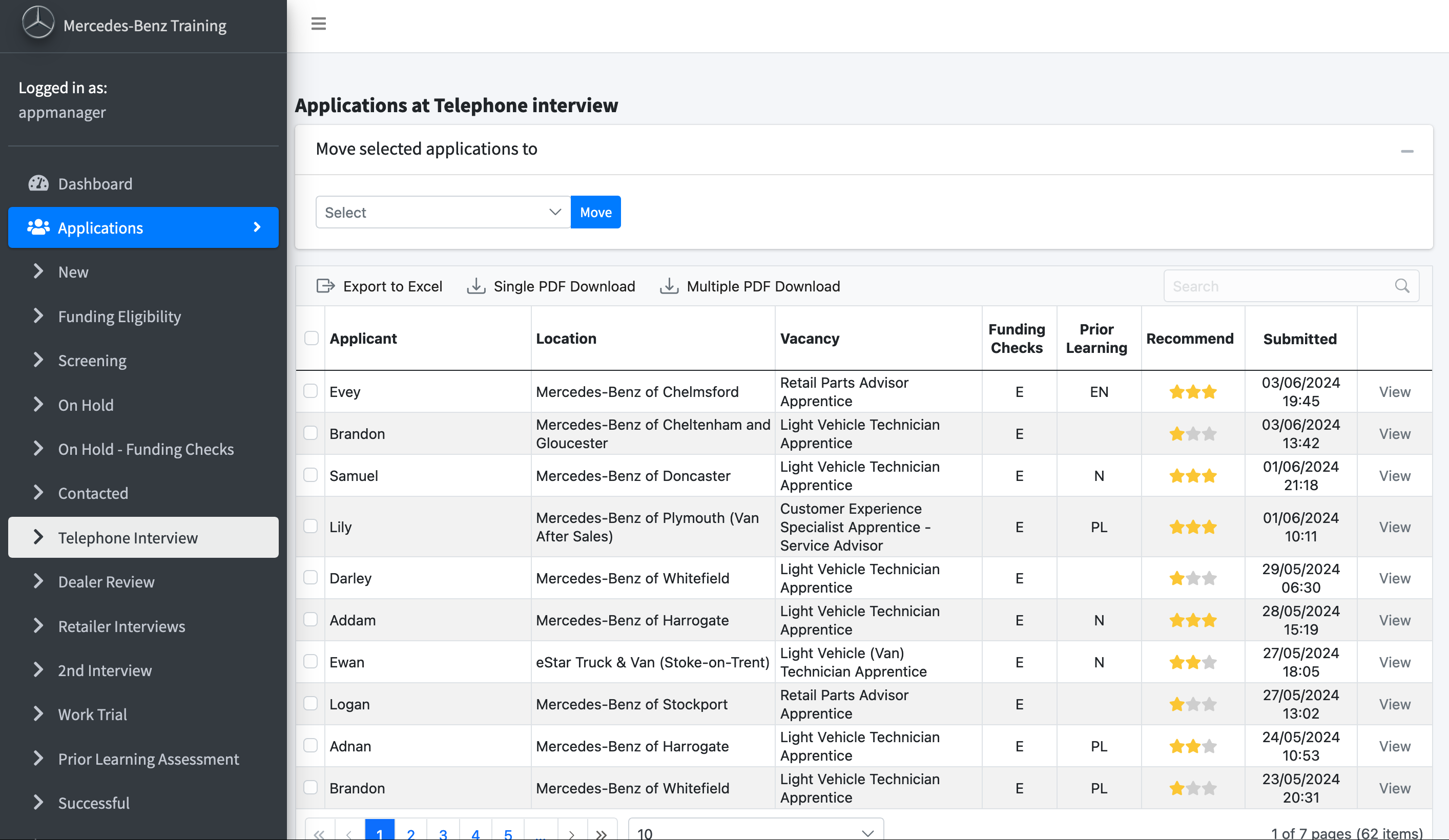
Task: Click Evey's three-star recommend rating
Action: click(x=1193, y=392)
